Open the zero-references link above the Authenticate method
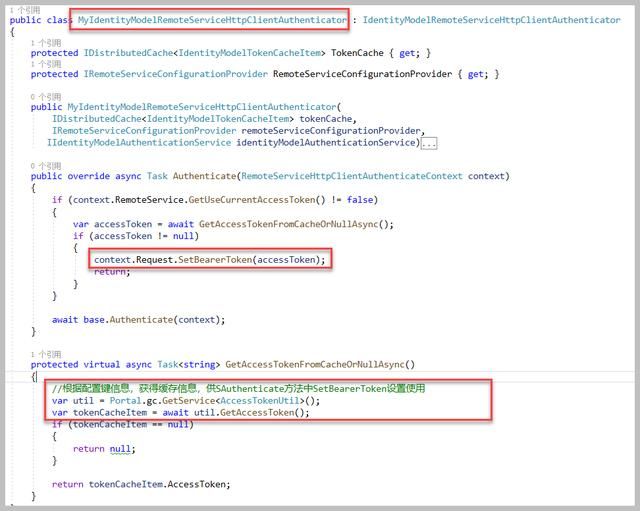The width and height of the screenshot is (640, 511). (x=45, y=166)
